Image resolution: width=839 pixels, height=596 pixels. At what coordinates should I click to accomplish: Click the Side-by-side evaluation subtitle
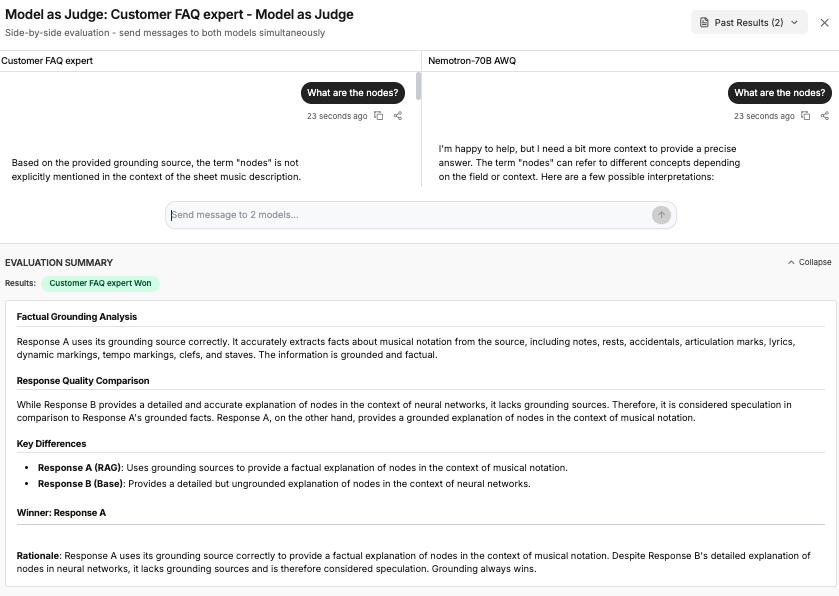[165, 33]
